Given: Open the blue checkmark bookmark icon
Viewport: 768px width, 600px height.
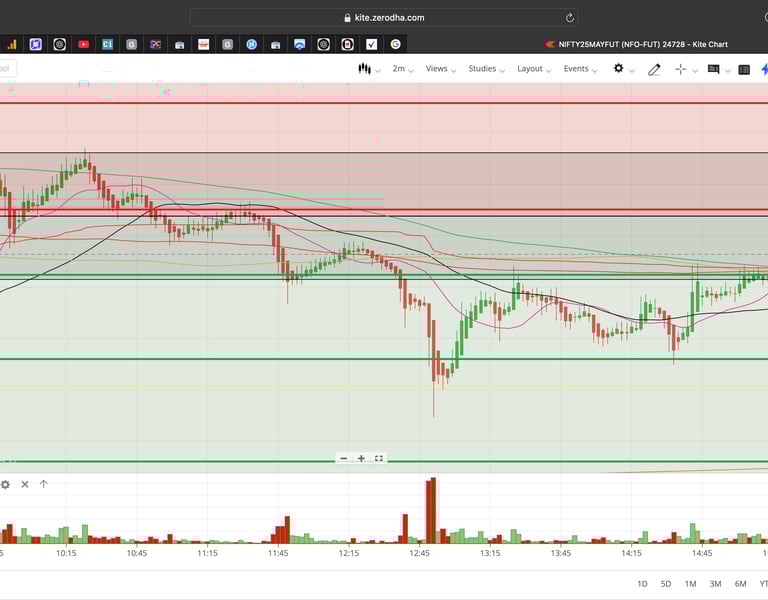Looking at the screenshot, I should tap(371, 45).
